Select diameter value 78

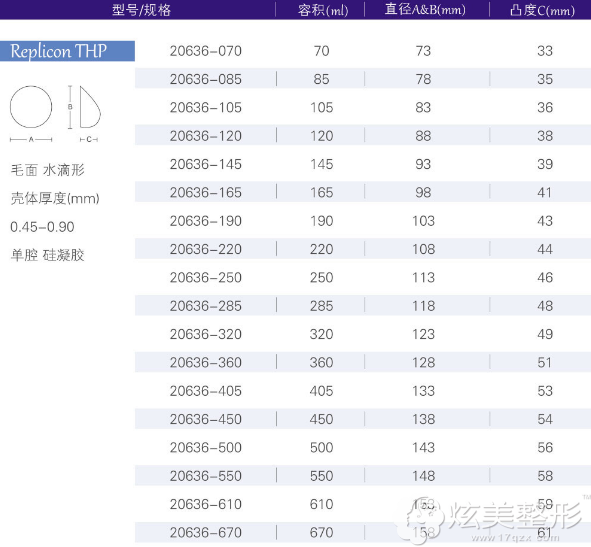[x=423, y=79]
